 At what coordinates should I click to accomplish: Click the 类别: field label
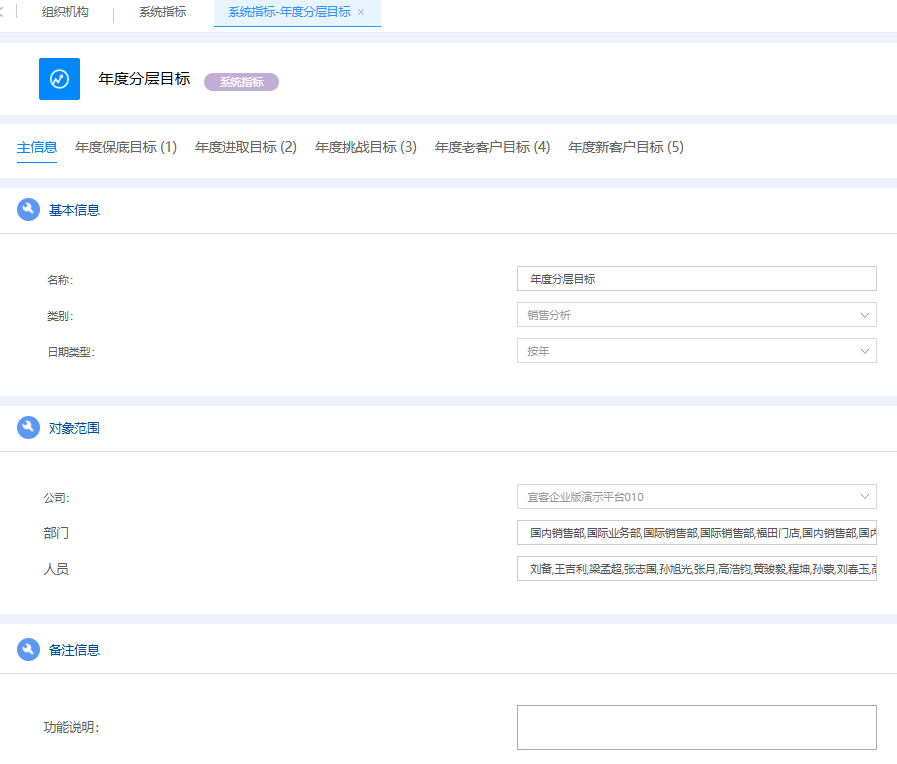[60, 316]
